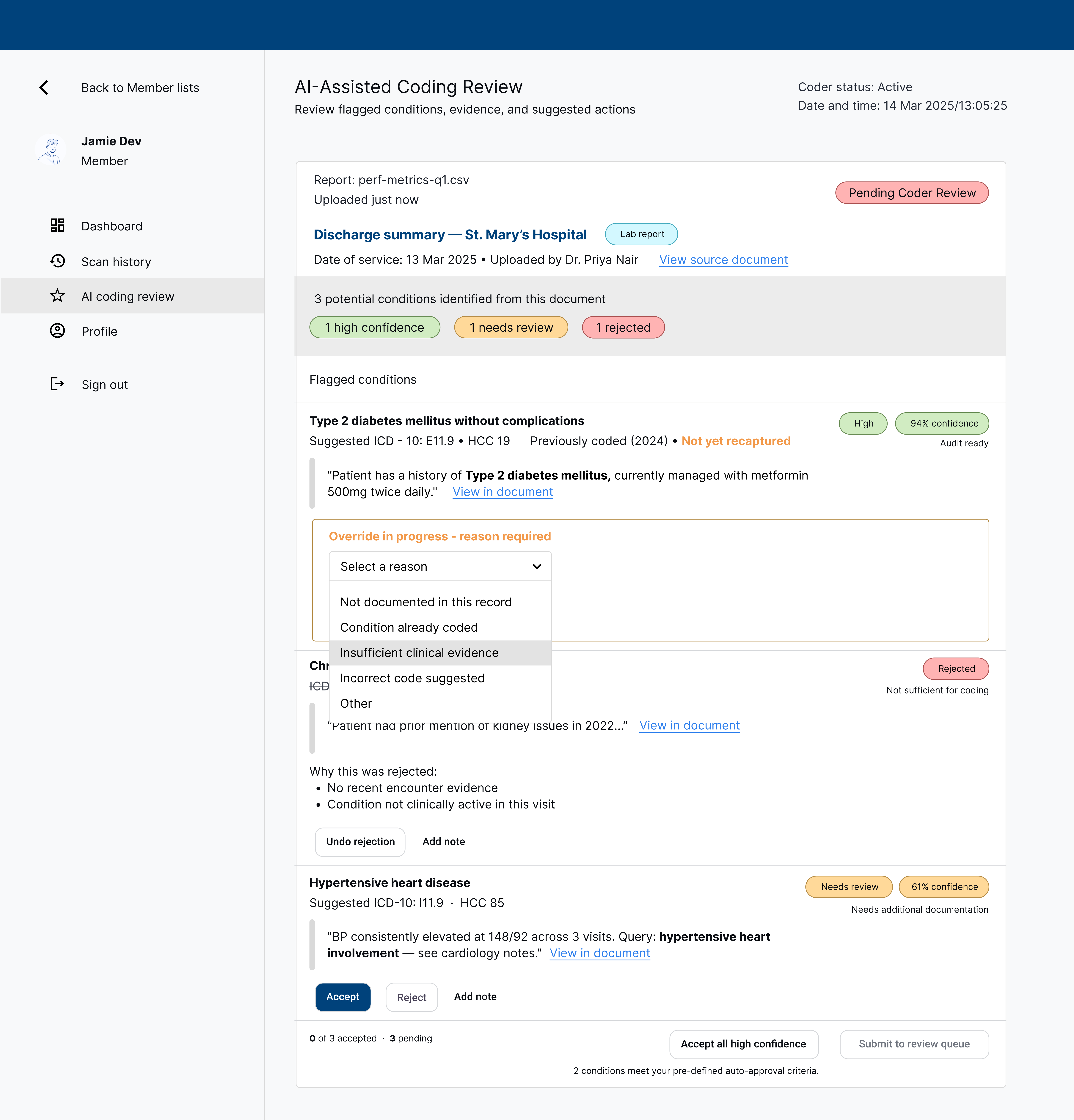The image size is (1074, 1120).
Task: Choose Insufficient clinical evidence reason
Action: (x=419, y=653)
